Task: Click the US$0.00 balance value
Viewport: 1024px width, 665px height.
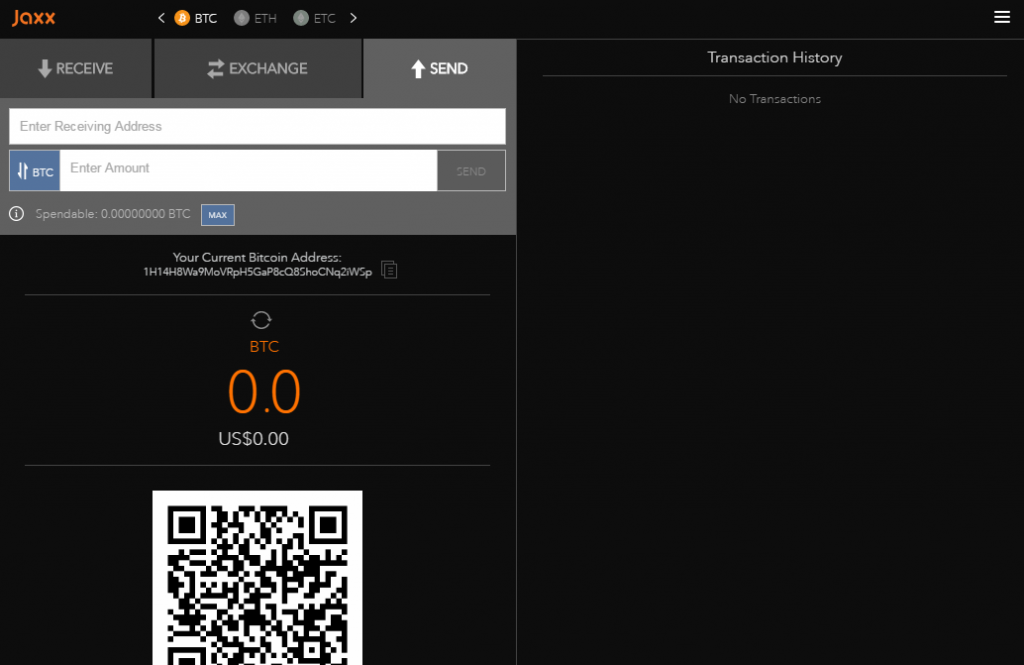Action: coord(253,438)
